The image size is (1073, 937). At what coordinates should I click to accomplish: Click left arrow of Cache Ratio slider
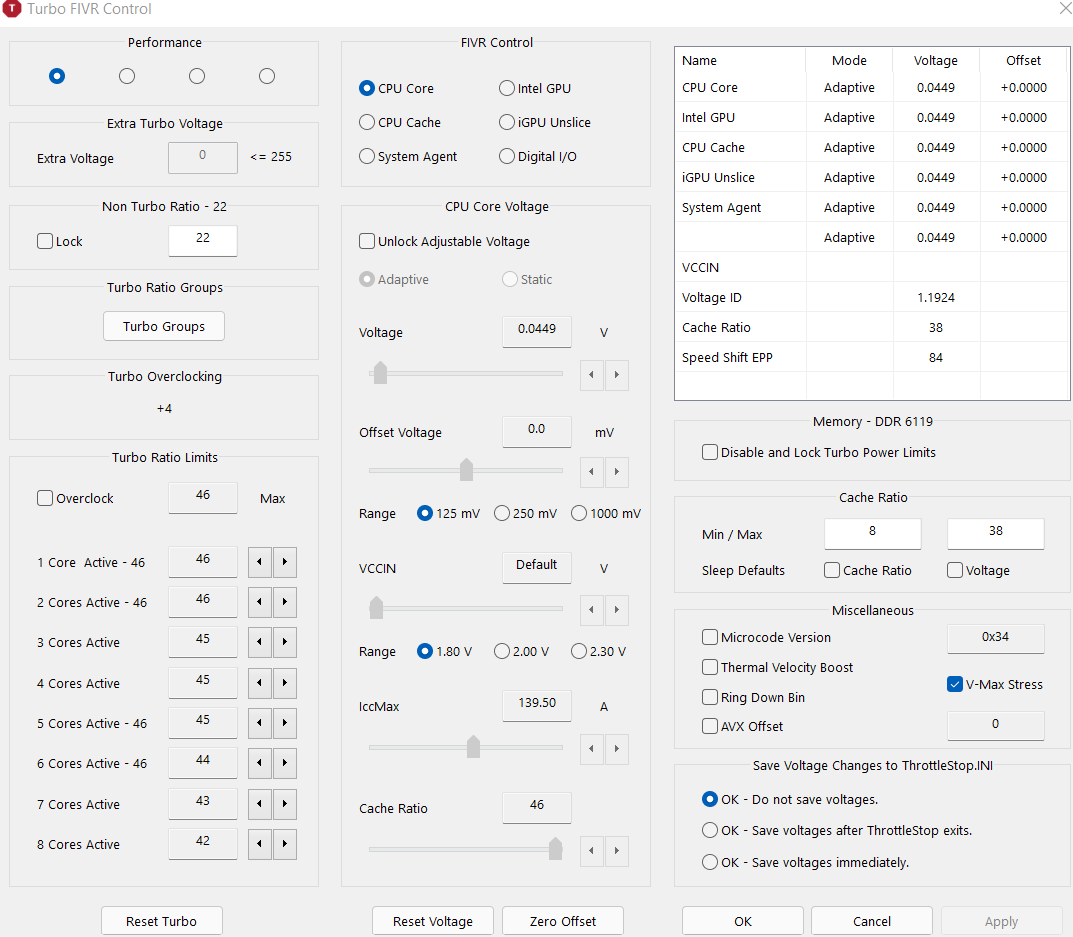pyautogui.click(x=591, y=851)
